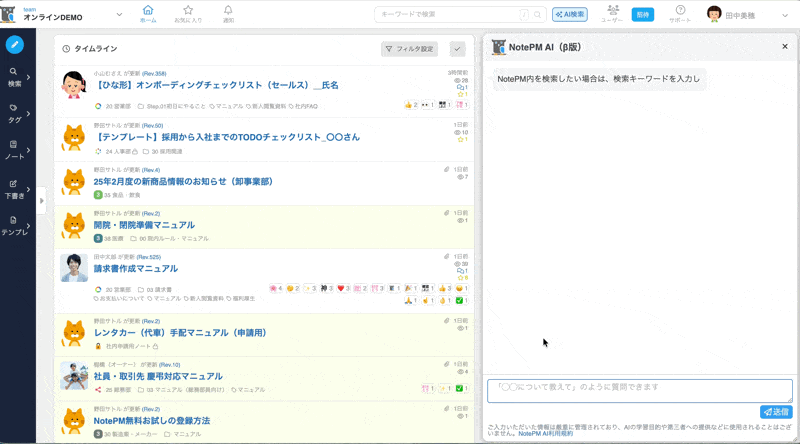The image size is (800, 444).
Task: Click the フィルタ設定 filter button
Action: [409, 48]
